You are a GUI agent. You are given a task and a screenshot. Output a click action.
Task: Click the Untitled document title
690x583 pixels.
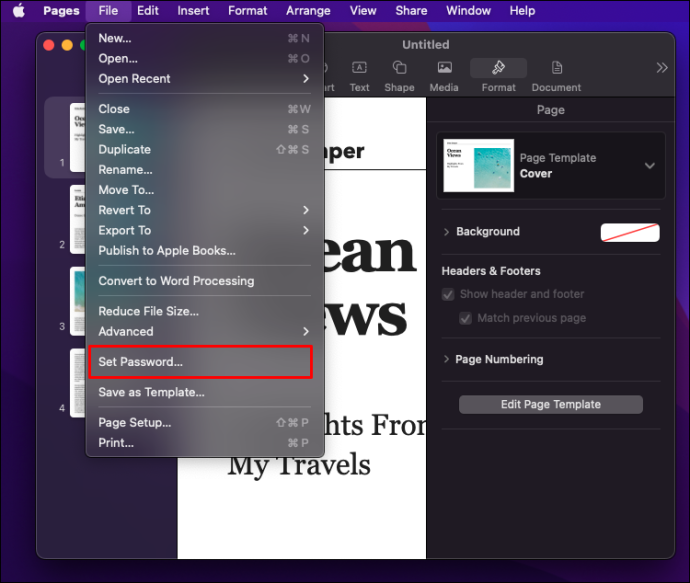(426, 44)
